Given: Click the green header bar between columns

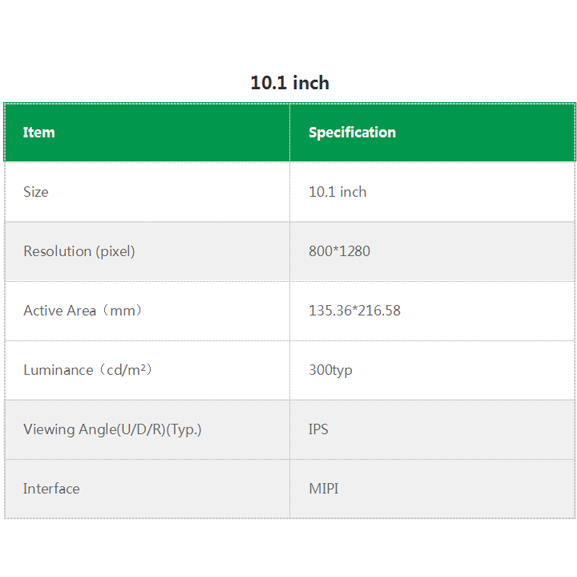Looking at the screenshot, I should (x=290, y=132).
